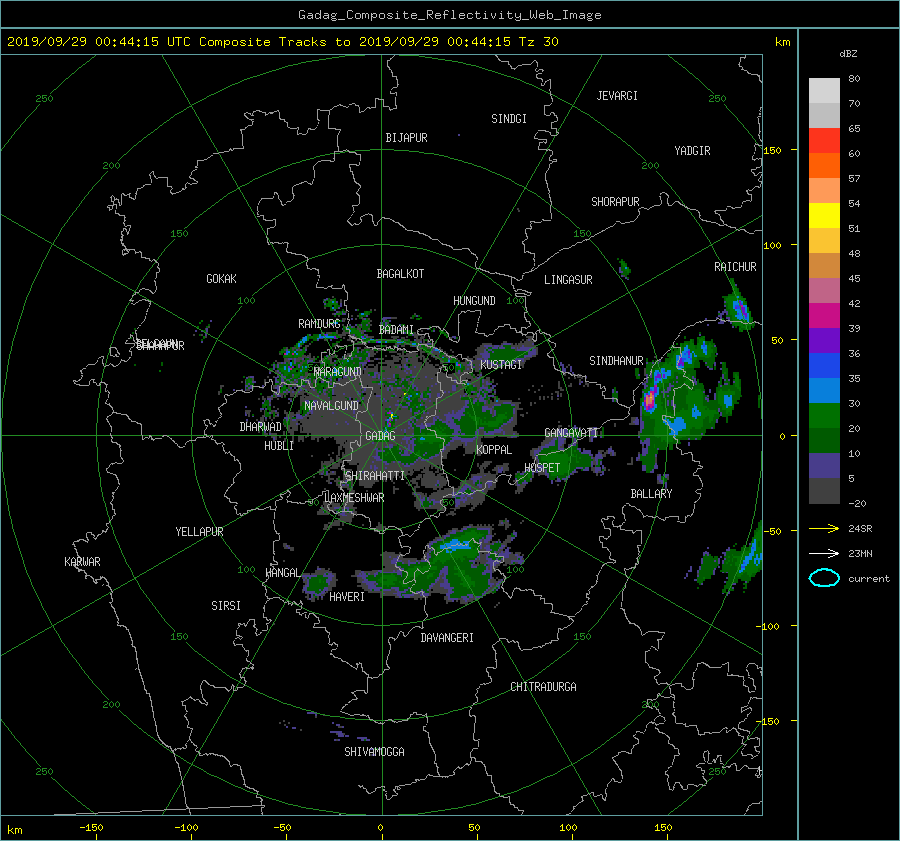
Task: Click the HUBLI city label
Action: [279, 446]
